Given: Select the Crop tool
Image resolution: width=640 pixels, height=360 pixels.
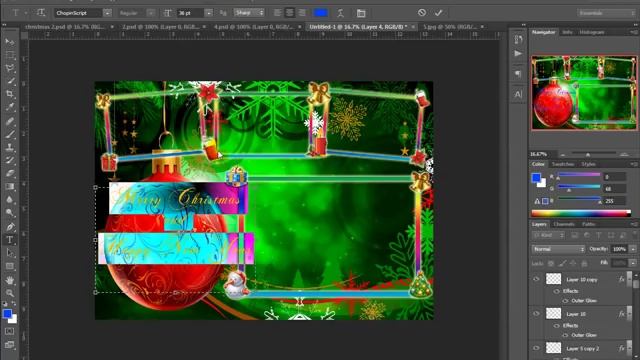Looking at the screenshot, I should point(10,94).
